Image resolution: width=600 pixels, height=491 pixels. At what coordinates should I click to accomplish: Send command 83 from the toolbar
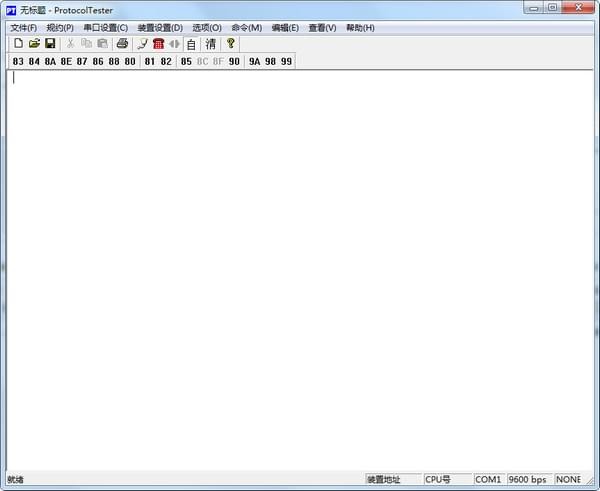tap(18, 61)
